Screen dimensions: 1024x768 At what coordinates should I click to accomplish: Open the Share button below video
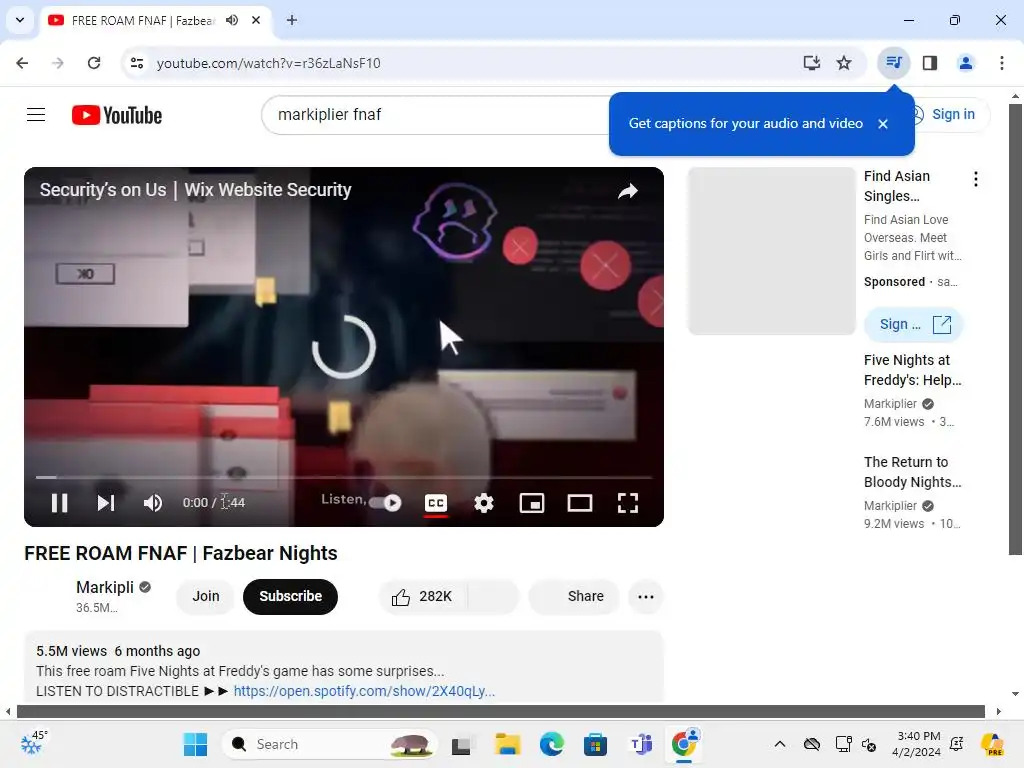point(573,596)
